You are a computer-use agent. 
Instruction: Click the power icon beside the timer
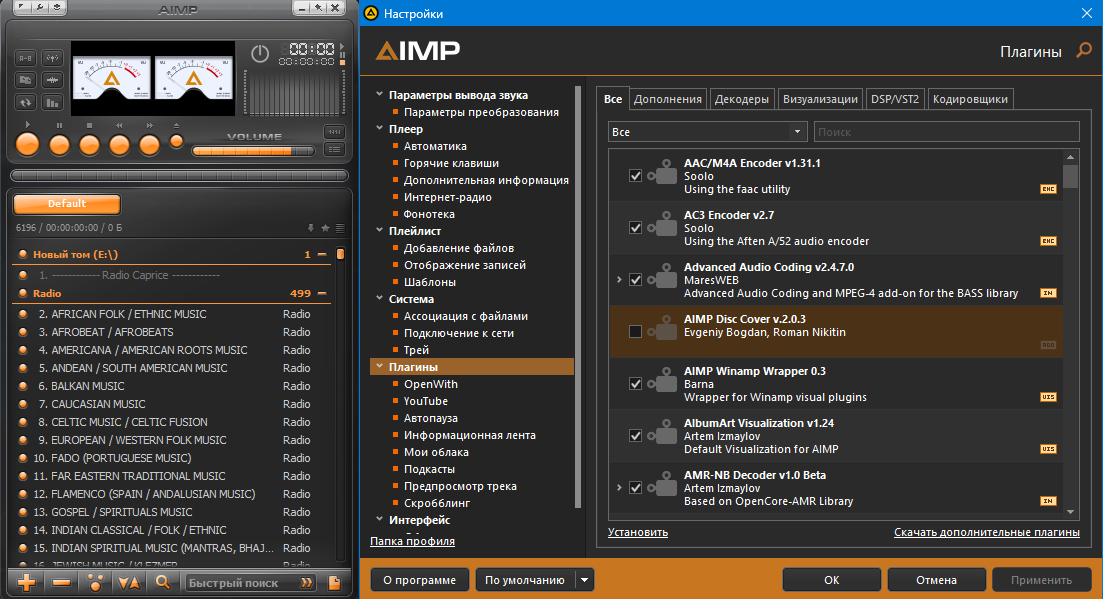coord(260,54)
